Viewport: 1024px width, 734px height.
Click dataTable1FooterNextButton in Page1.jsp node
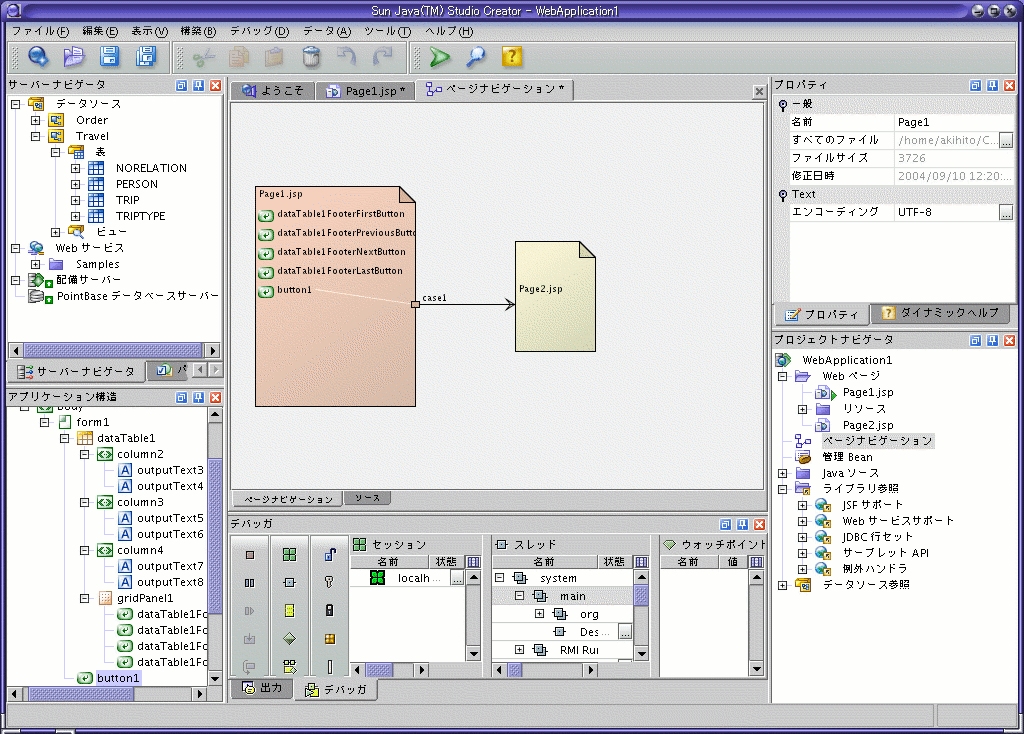341,252
